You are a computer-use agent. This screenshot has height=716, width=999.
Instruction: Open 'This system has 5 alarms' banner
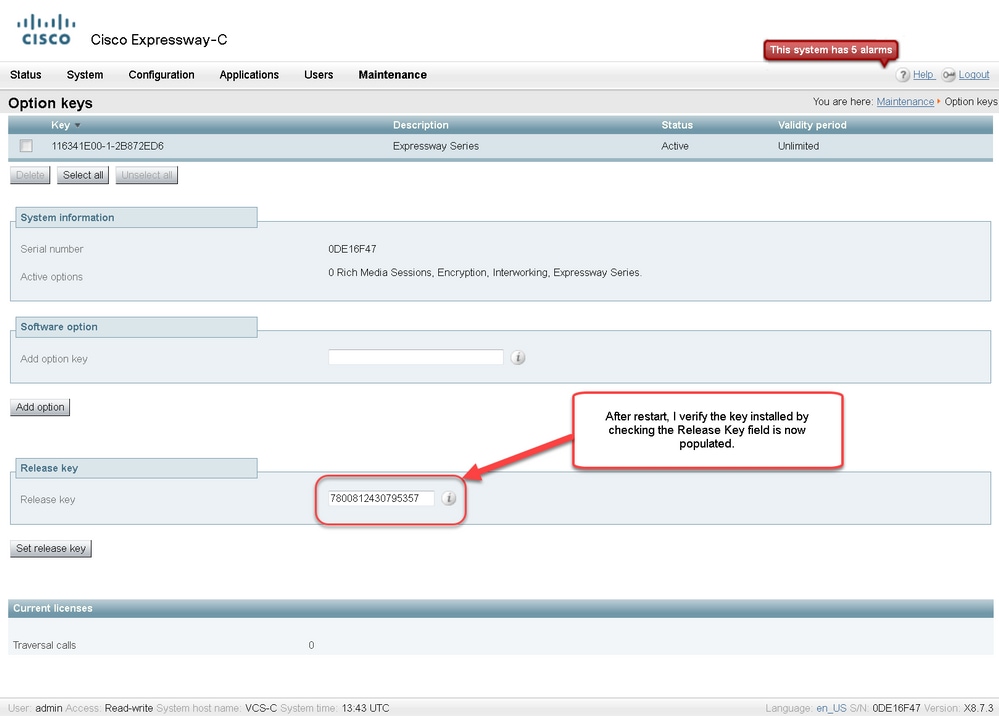[831, 50]
